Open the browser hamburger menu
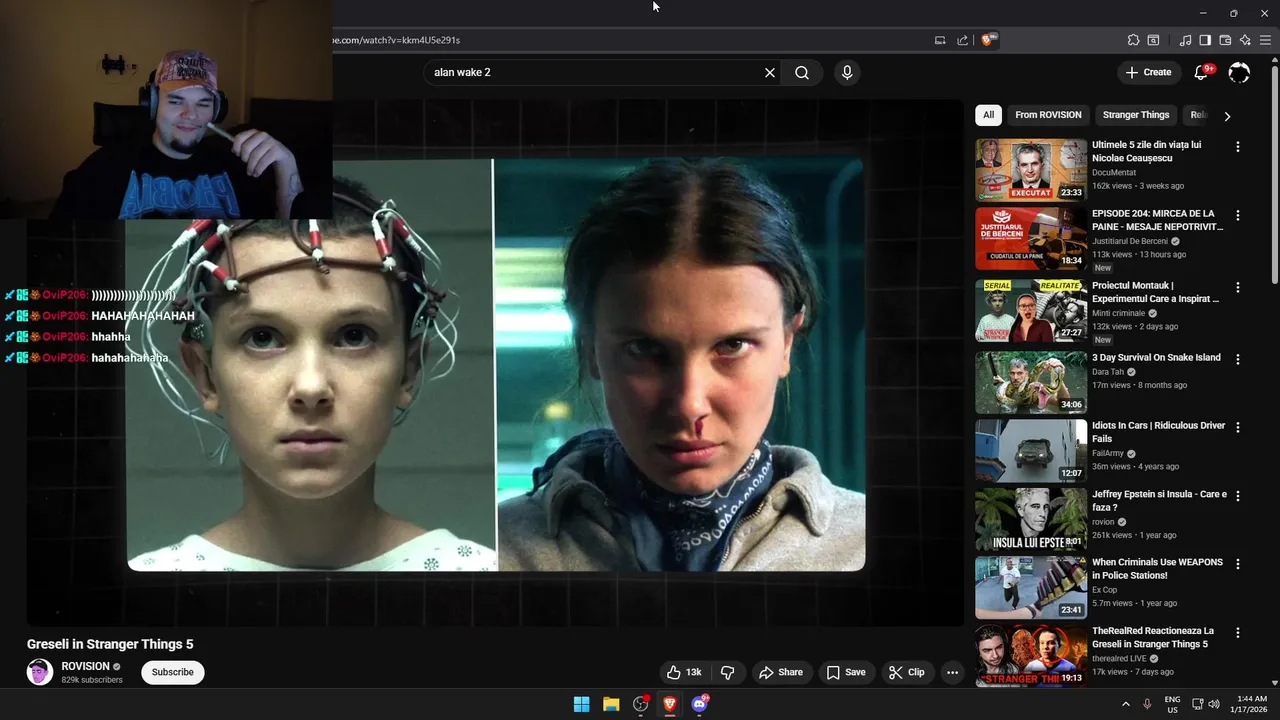 (x=1265, y=40)
